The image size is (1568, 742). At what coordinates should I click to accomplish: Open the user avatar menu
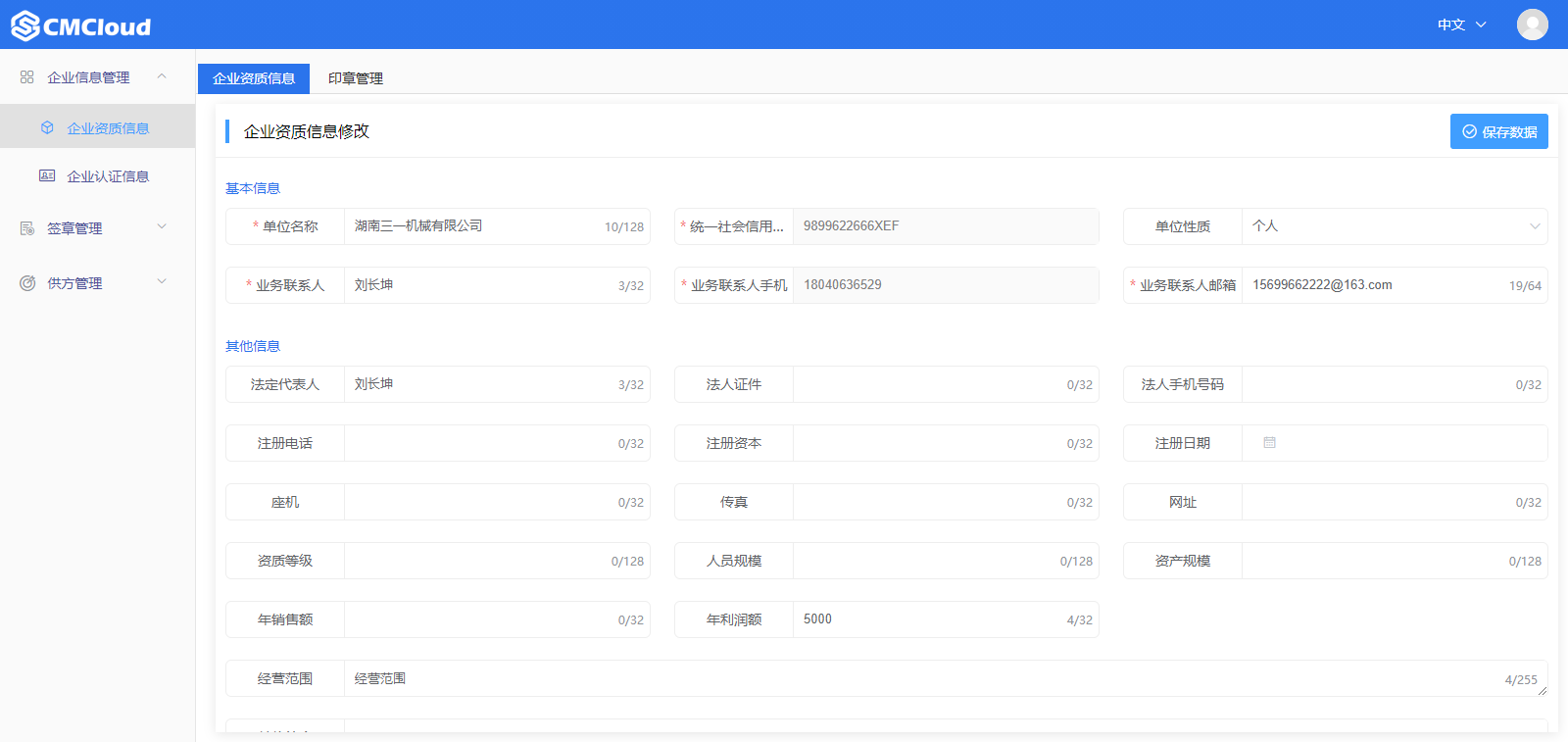1532,25
